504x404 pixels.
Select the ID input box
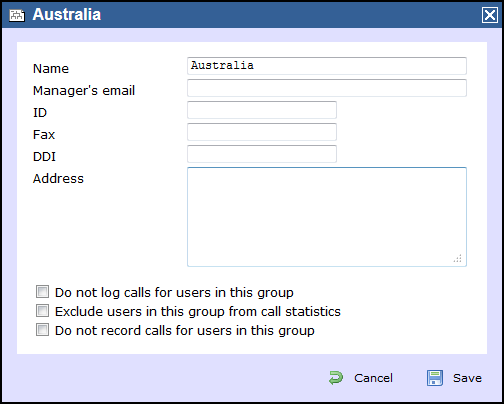262,110
